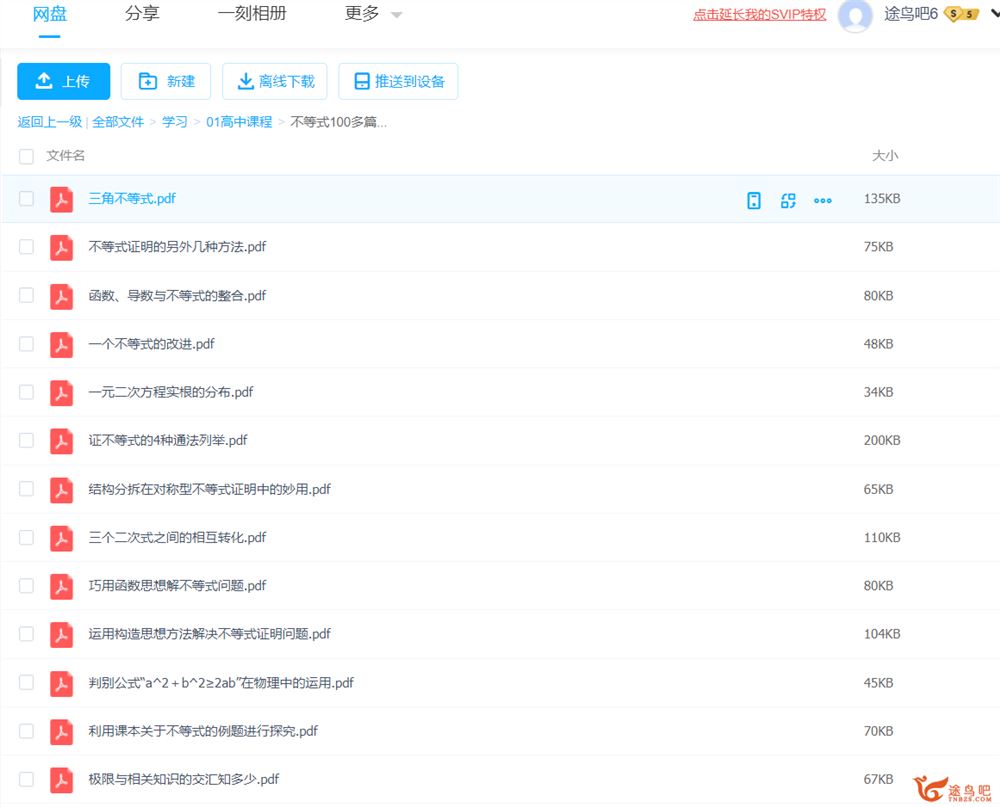The height and width of the screenshot is (807, 1000).
Task: Click the 点击延长我的SVIP特权 link
Action: [x=760, y=15]
